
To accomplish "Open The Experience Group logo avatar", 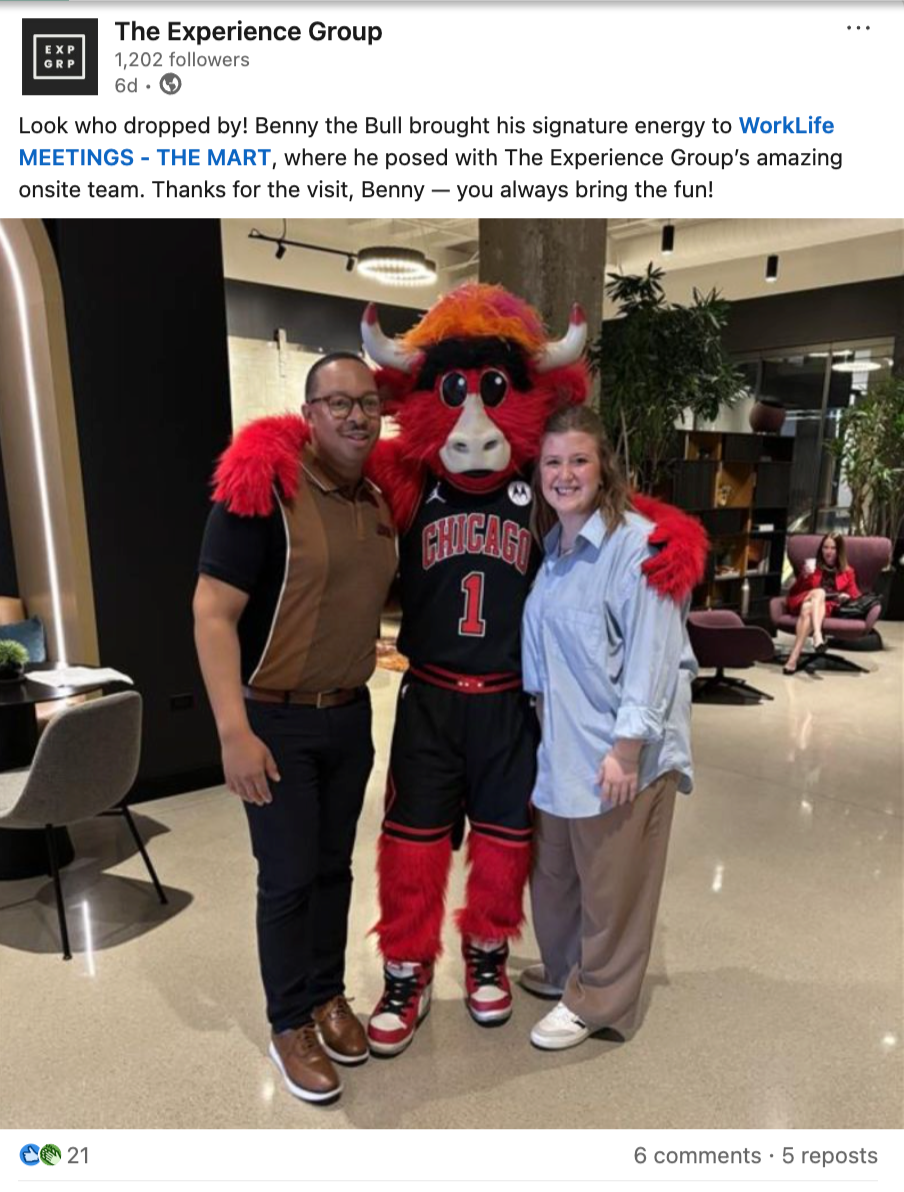I will tap(59, 57).
